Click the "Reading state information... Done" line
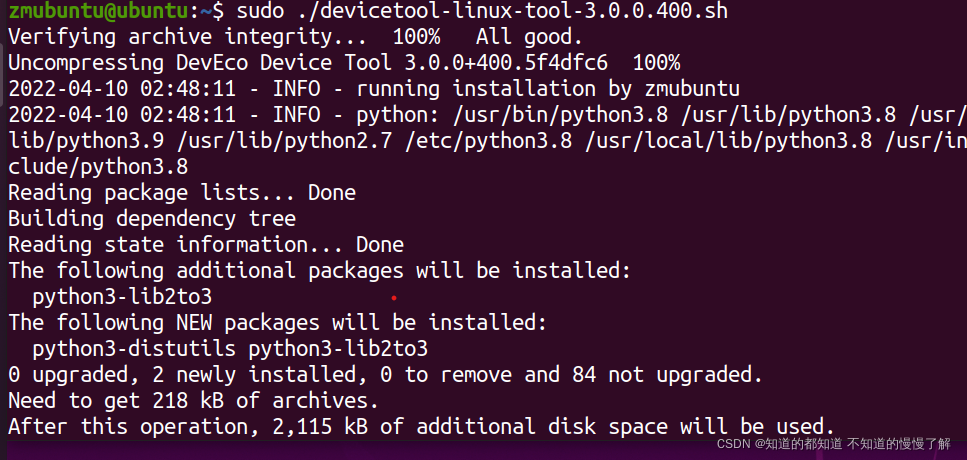967x460 pixels. pyautogui.click(x=205, y=244)
